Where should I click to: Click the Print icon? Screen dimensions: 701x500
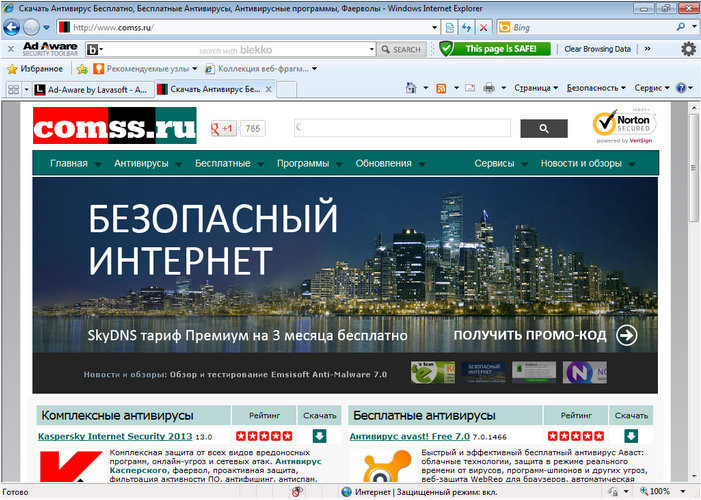tap(489, 88)
